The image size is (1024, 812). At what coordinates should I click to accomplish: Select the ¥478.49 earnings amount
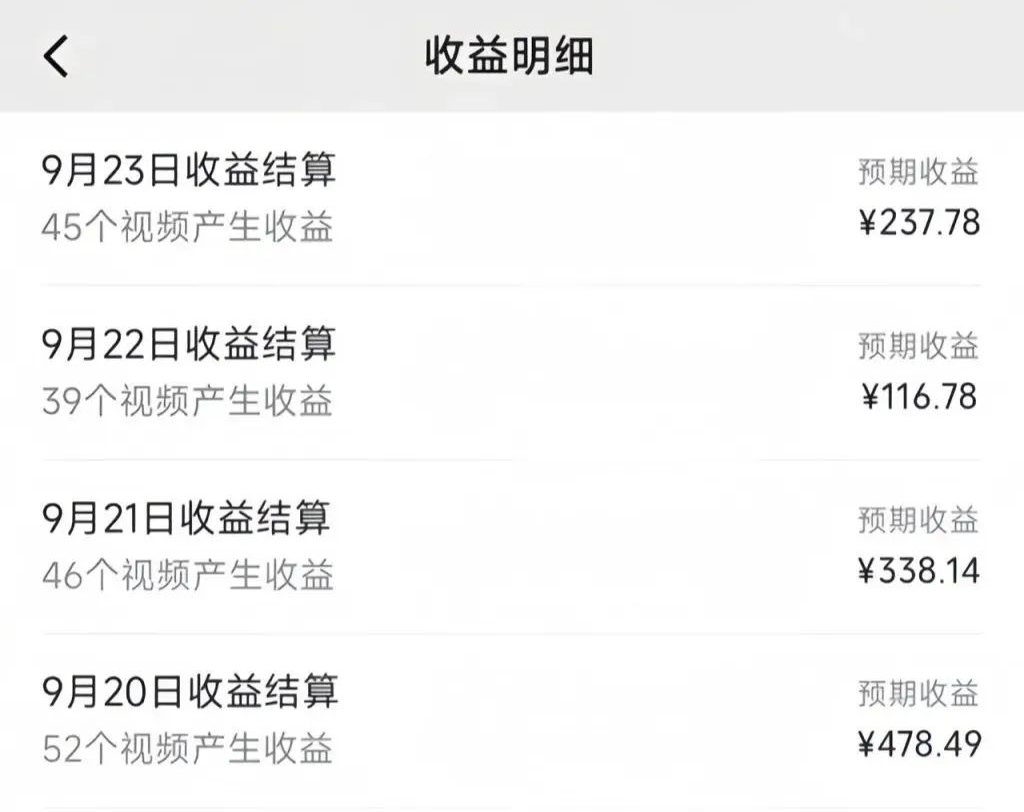click(x=920, y=744)
